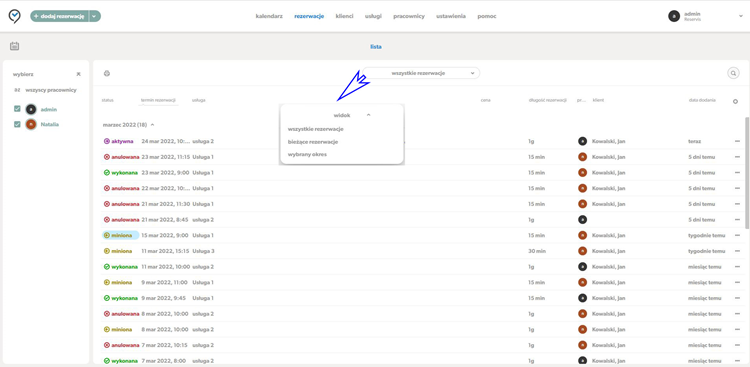The width and height of the screenshot is (750, 367).
Task: Click Usługa 3 in 11 mar 2022 row
Action: pos(203,251)
